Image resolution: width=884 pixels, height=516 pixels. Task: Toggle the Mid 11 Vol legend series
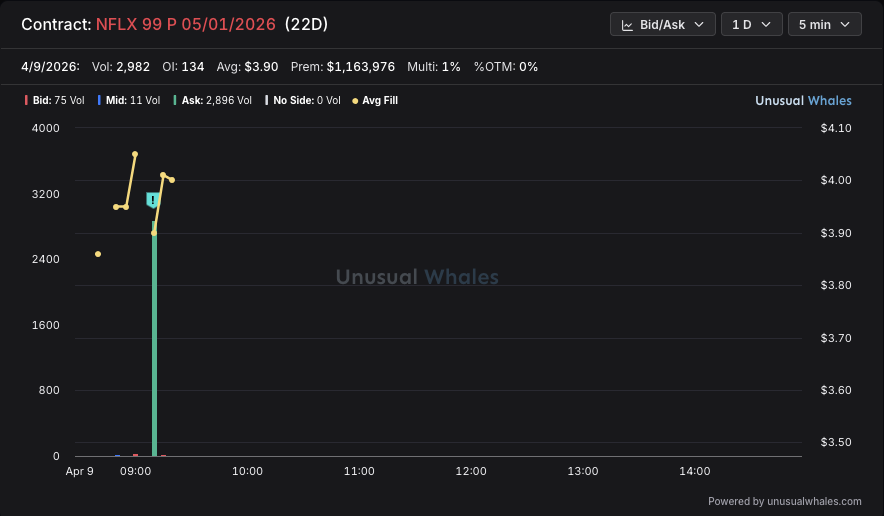(129, 100)
